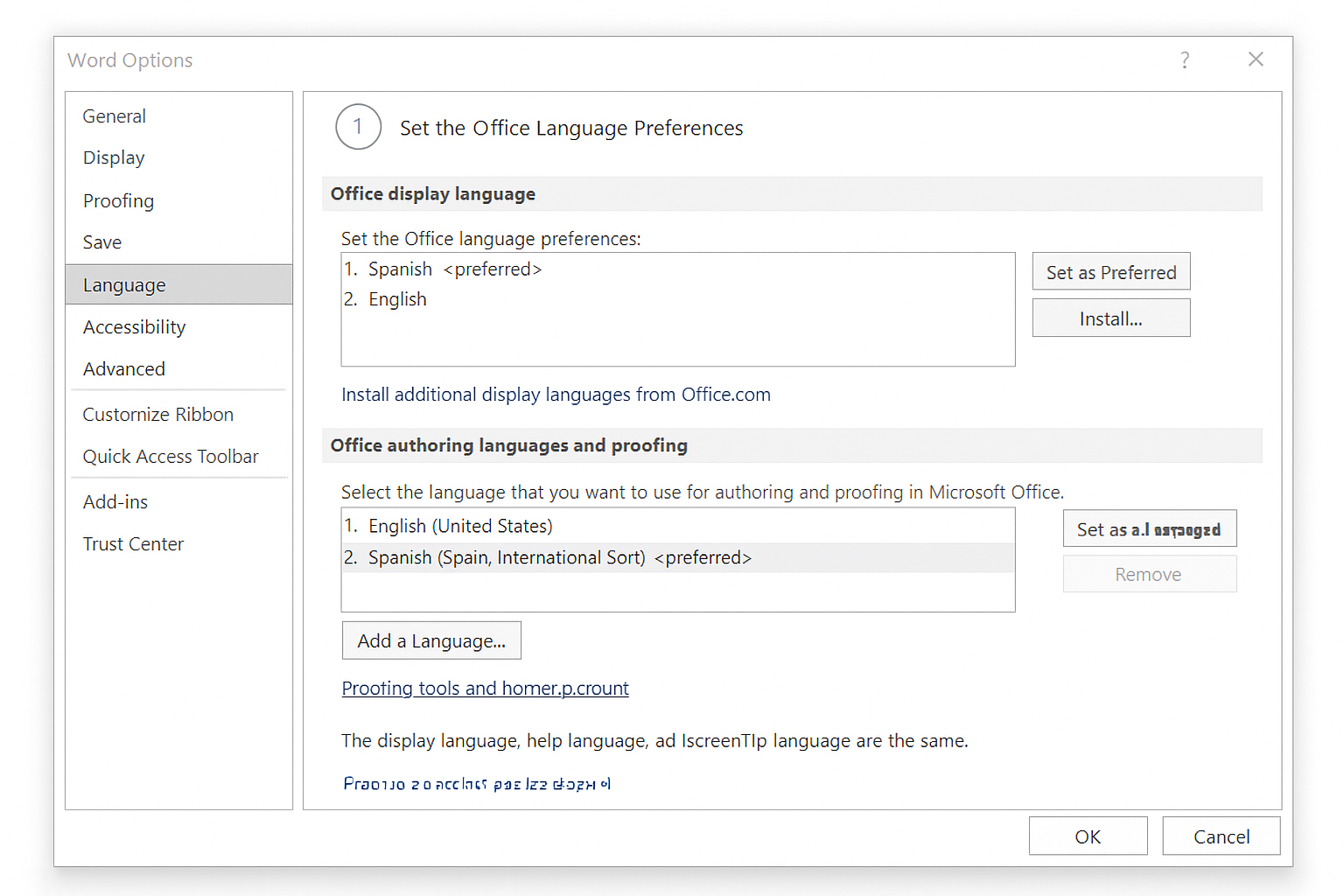Go to the Save options
Screen dimensions: 1344x896
[x=102, y=242]
